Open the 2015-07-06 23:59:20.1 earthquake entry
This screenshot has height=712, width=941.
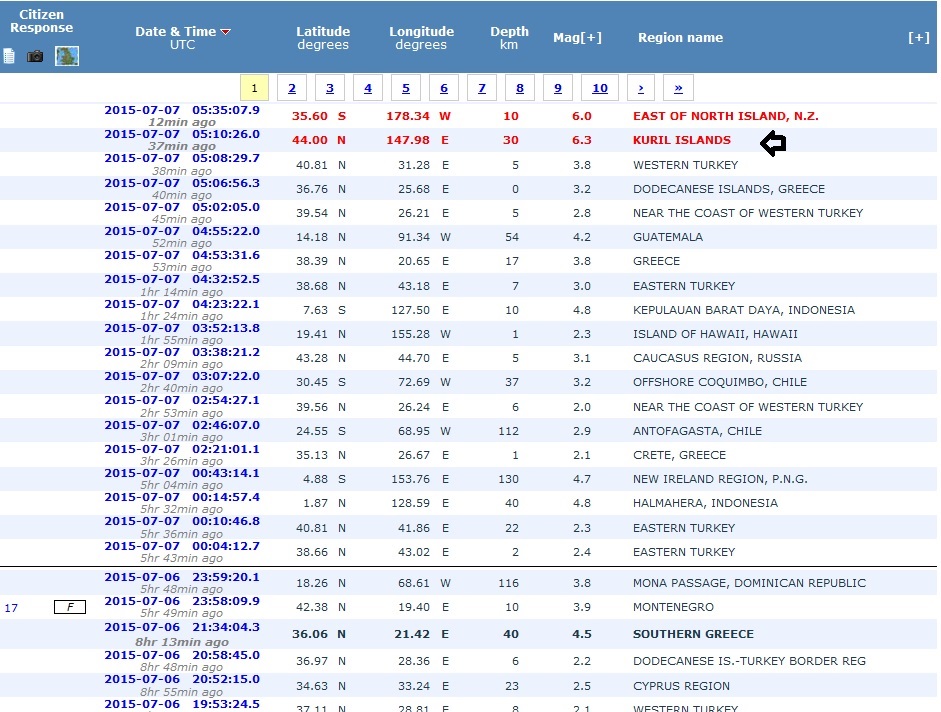(182, 577)
